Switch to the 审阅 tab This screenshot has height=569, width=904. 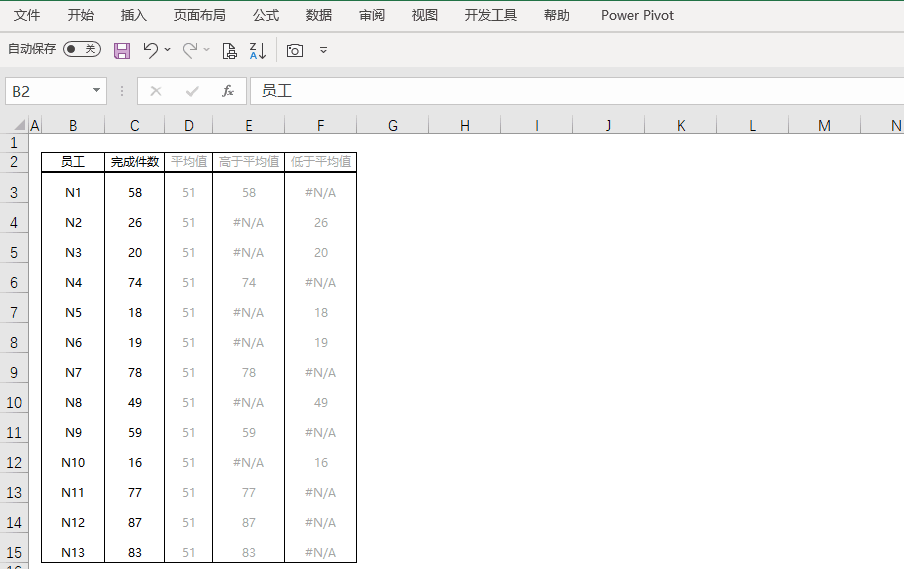pyautogui.click(x=372, y=16)
